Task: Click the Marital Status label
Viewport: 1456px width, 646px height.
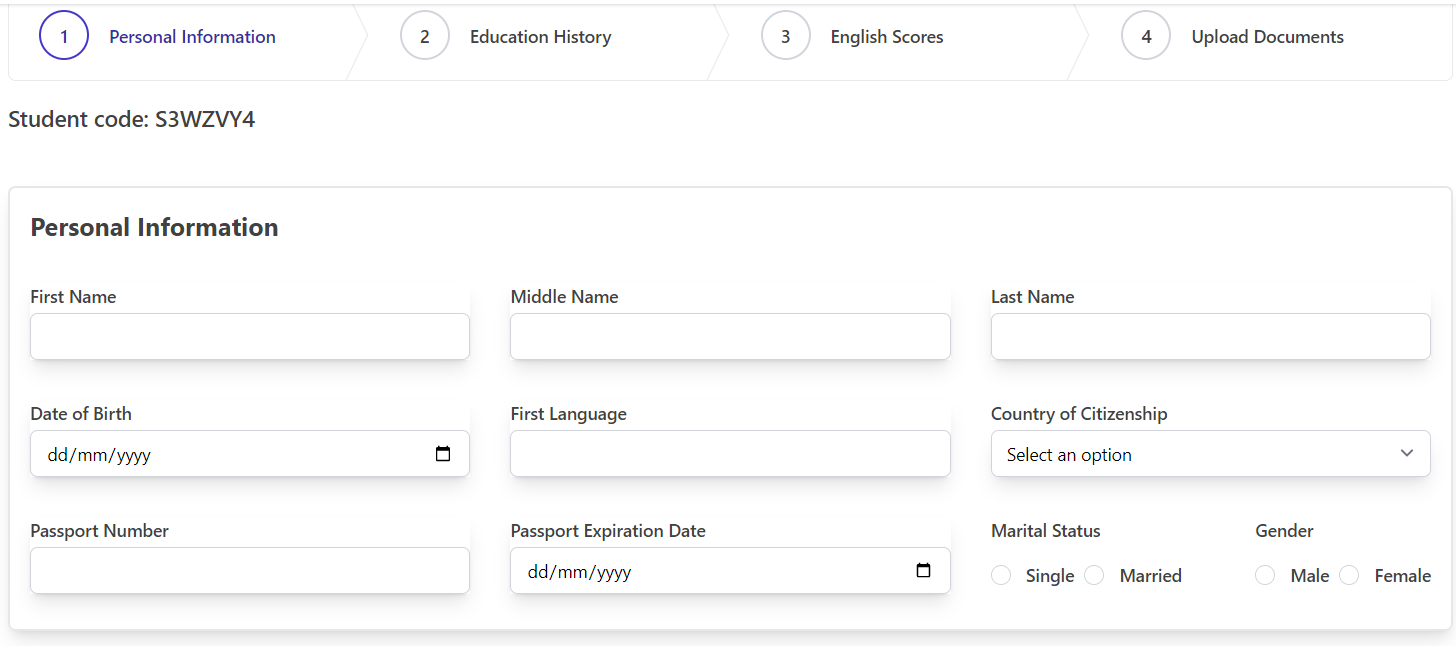Action: pos(1045,531)
